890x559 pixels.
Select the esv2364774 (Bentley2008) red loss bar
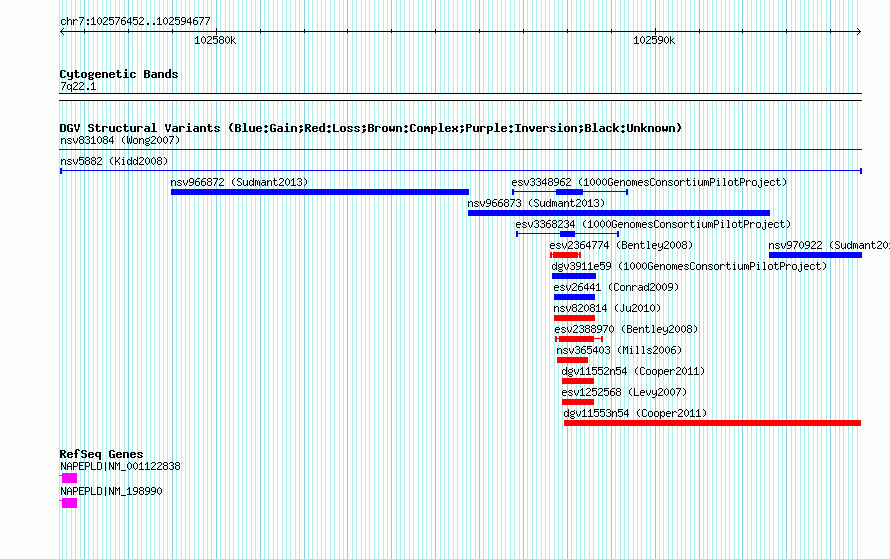(x=565, y=255)
